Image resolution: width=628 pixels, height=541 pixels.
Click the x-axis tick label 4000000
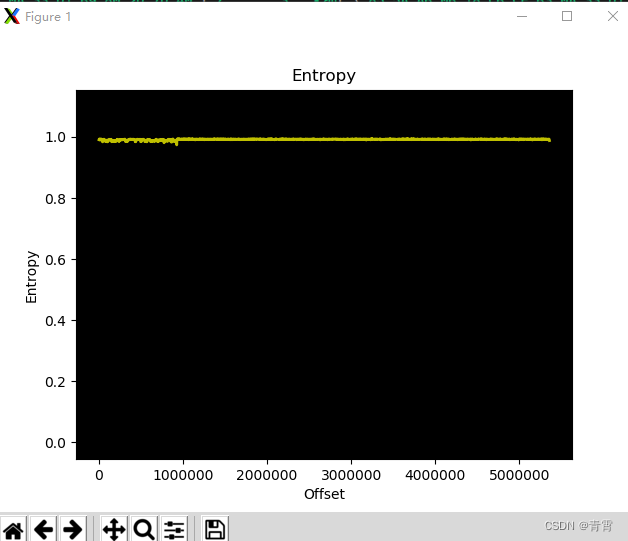(435, 475)
